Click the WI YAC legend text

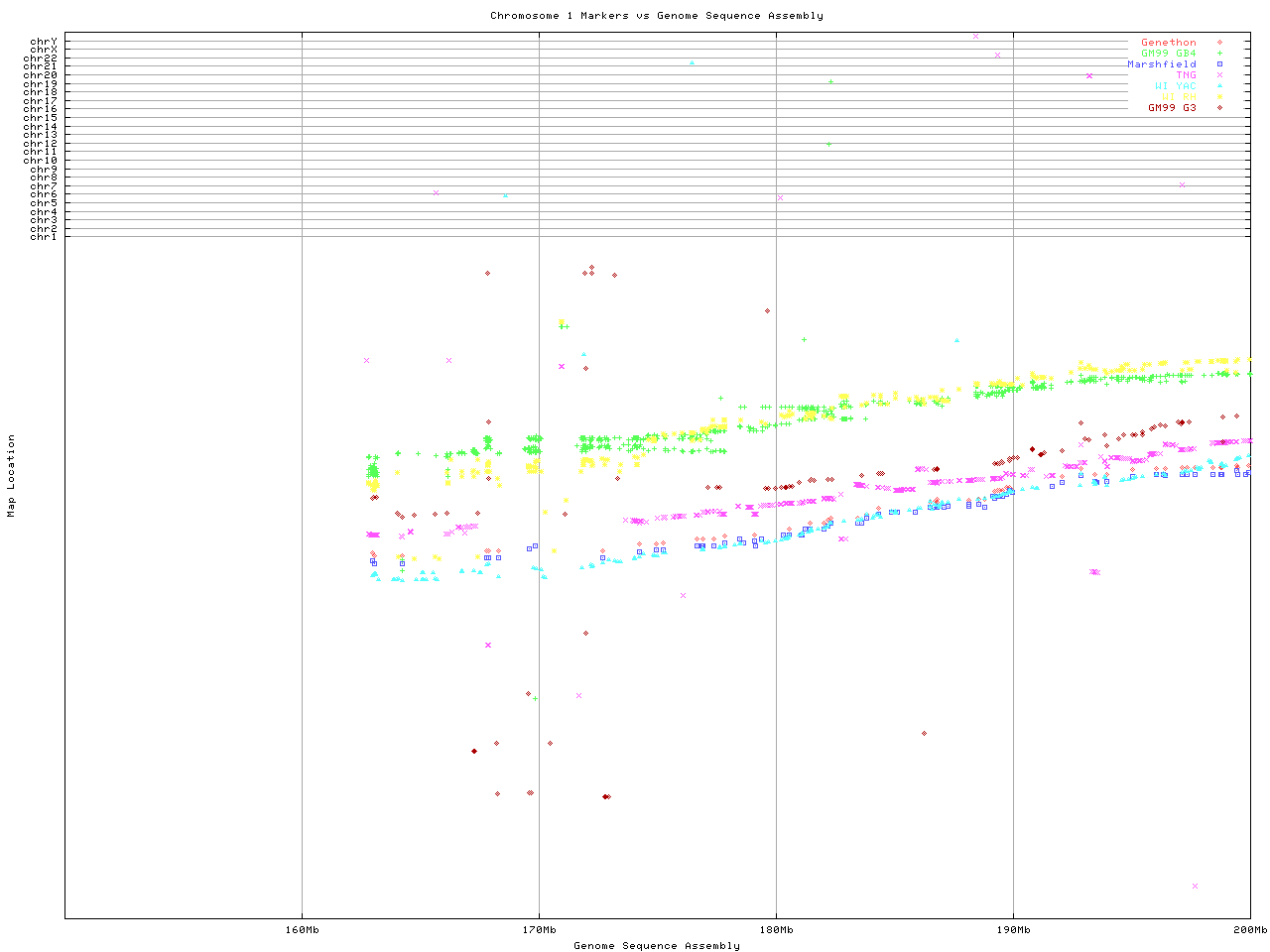click(x=1175, y=86)
